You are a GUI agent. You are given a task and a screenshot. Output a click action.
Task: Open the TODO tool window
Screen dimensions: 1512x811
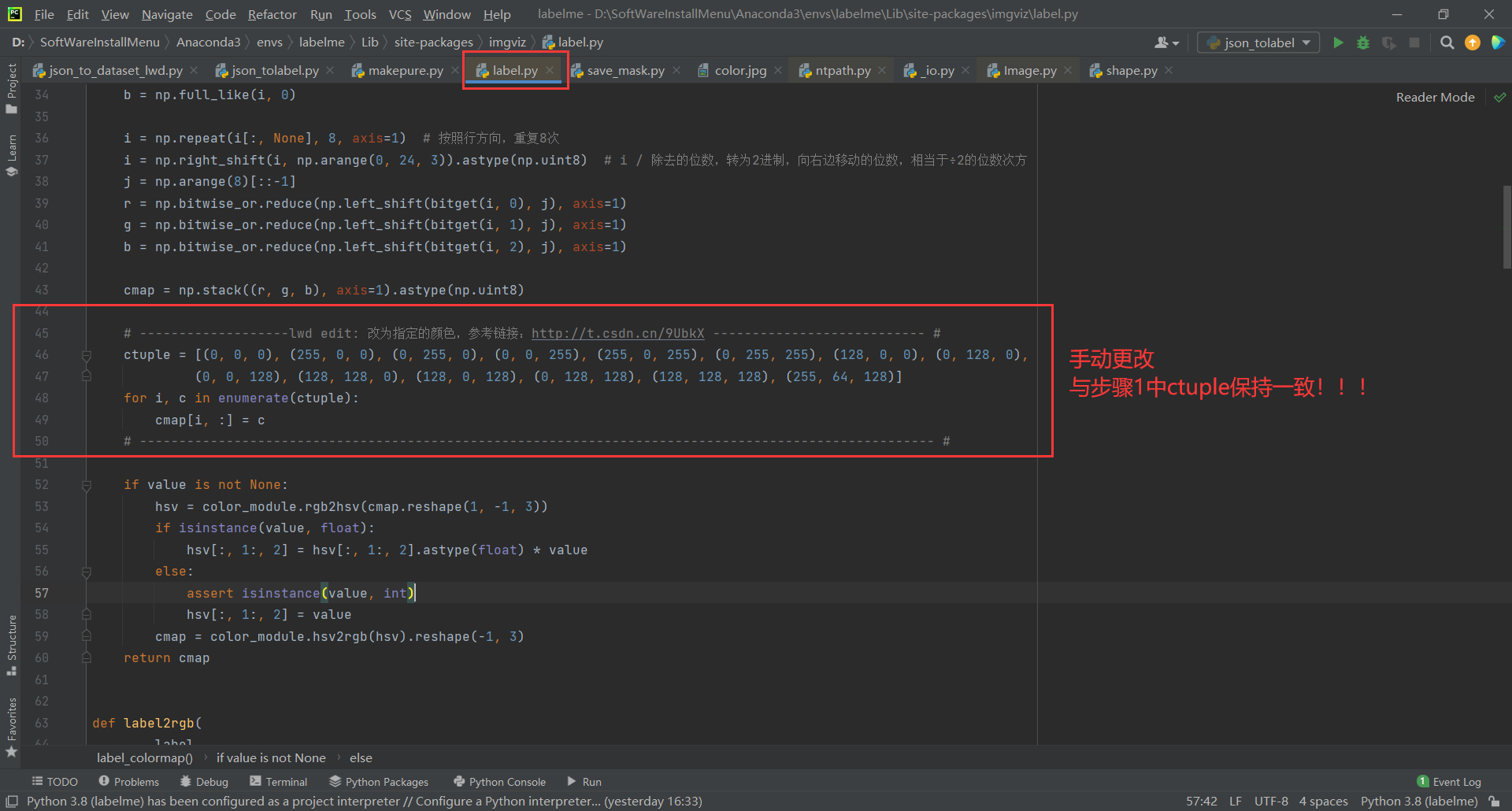54,781
